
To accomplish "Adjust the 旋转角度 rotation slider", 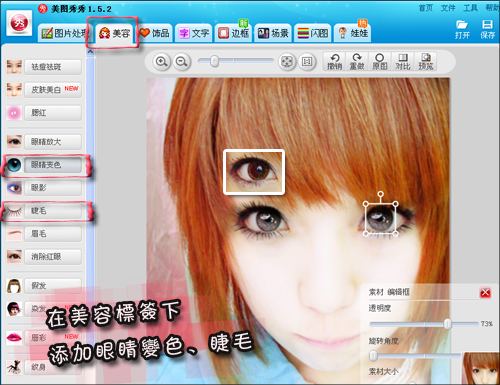I will 374,356.
